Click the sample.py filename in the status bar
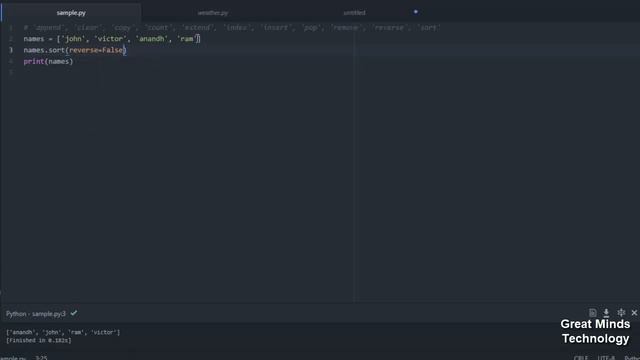Image resolution: width=640 pixels, height=360 pixels. coord(13,358)
